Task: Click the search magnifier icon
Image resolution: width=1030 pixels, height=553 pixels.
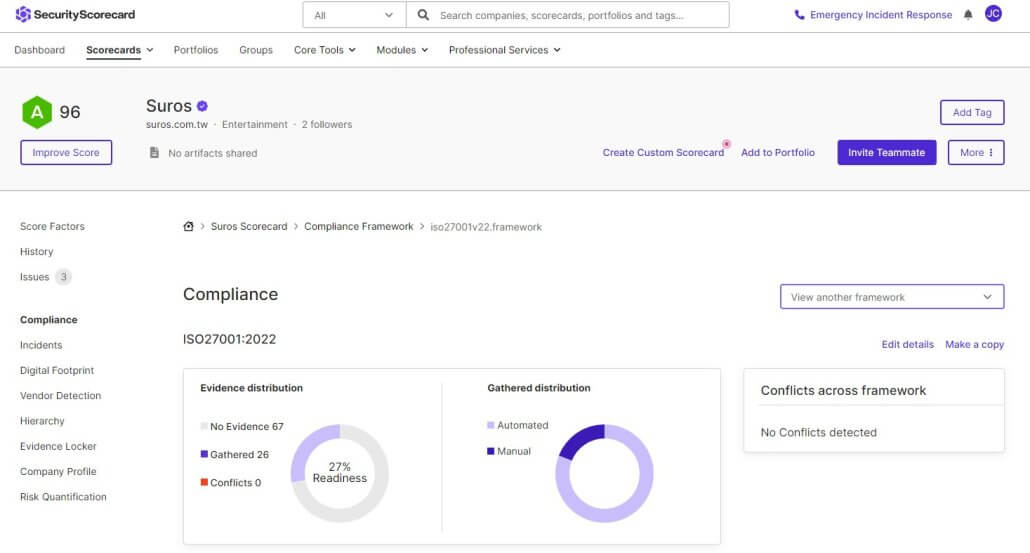Action: click(423, 14)
